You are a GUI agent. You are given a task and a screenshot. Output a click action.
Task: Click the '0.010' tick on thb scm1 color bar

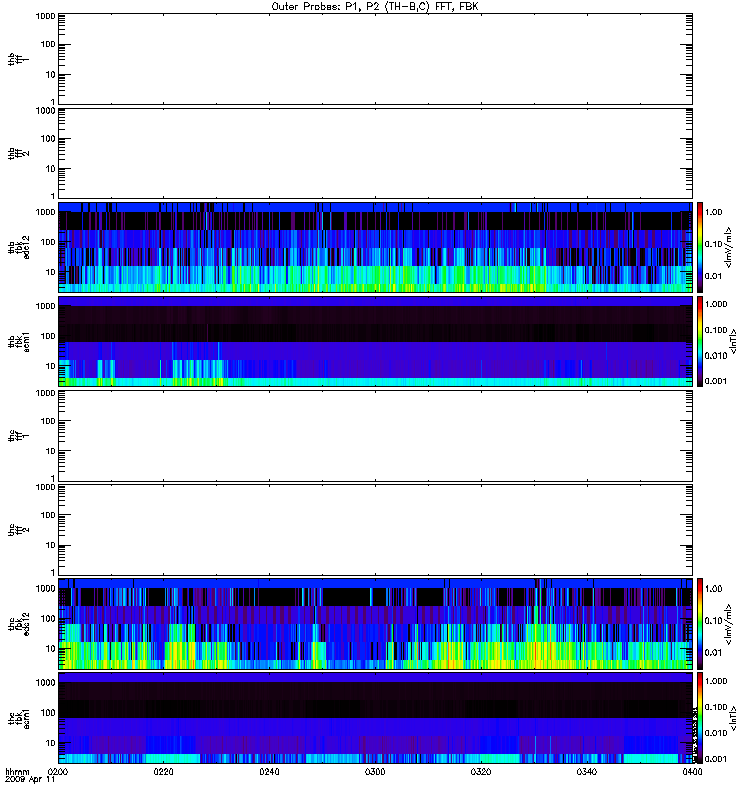pyautogui.click(x=716, y=356)
